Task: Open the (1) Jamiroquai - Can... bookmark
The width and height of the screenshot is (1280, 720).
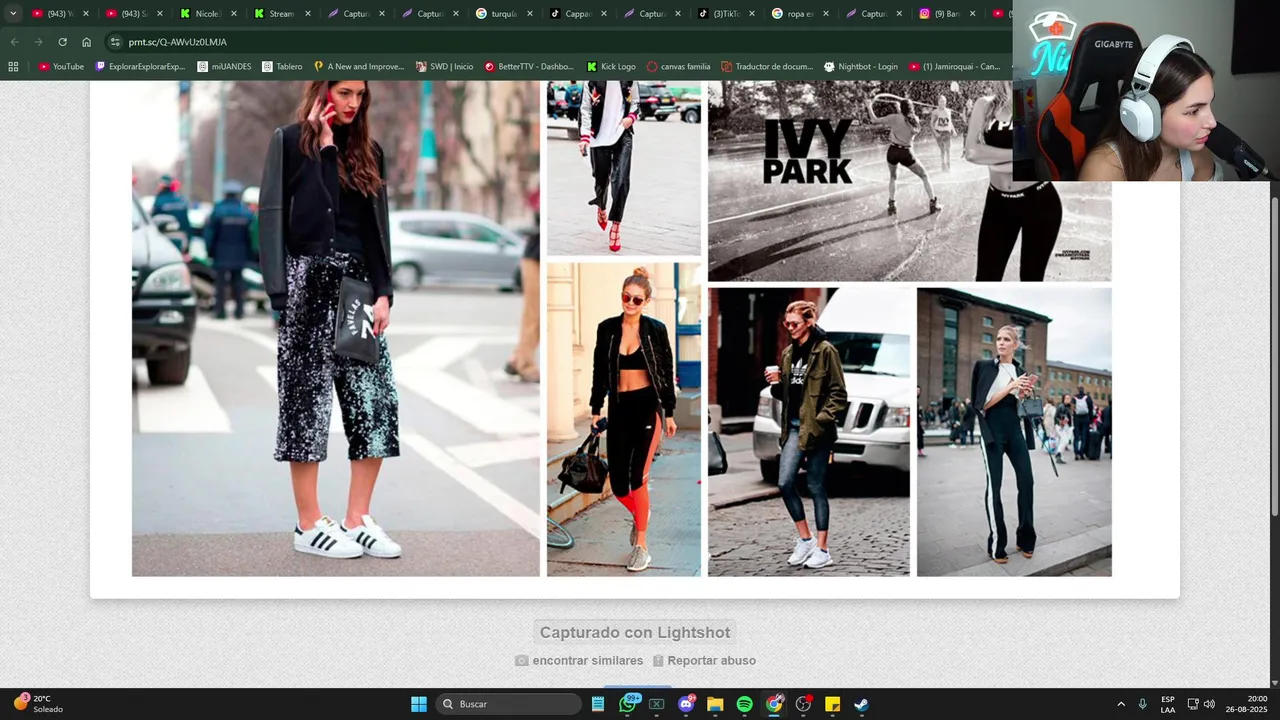Action: tap(954, 67)
